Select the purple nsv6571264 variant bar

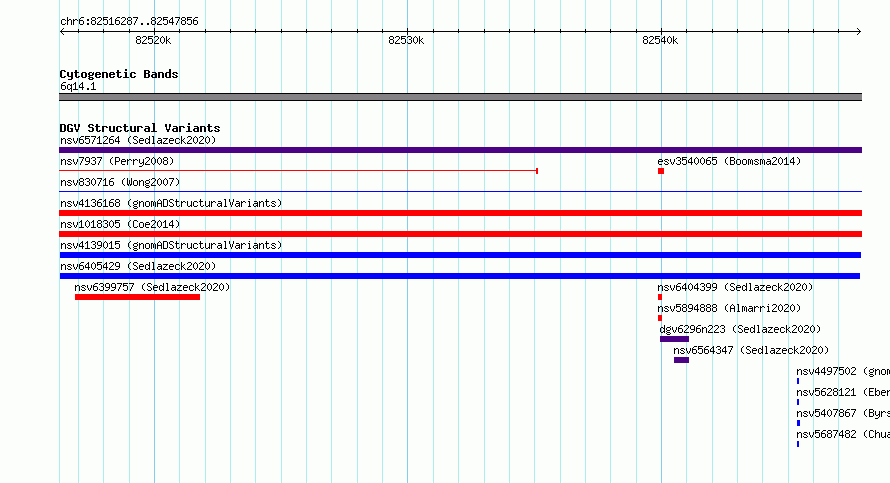pos(460,150)
